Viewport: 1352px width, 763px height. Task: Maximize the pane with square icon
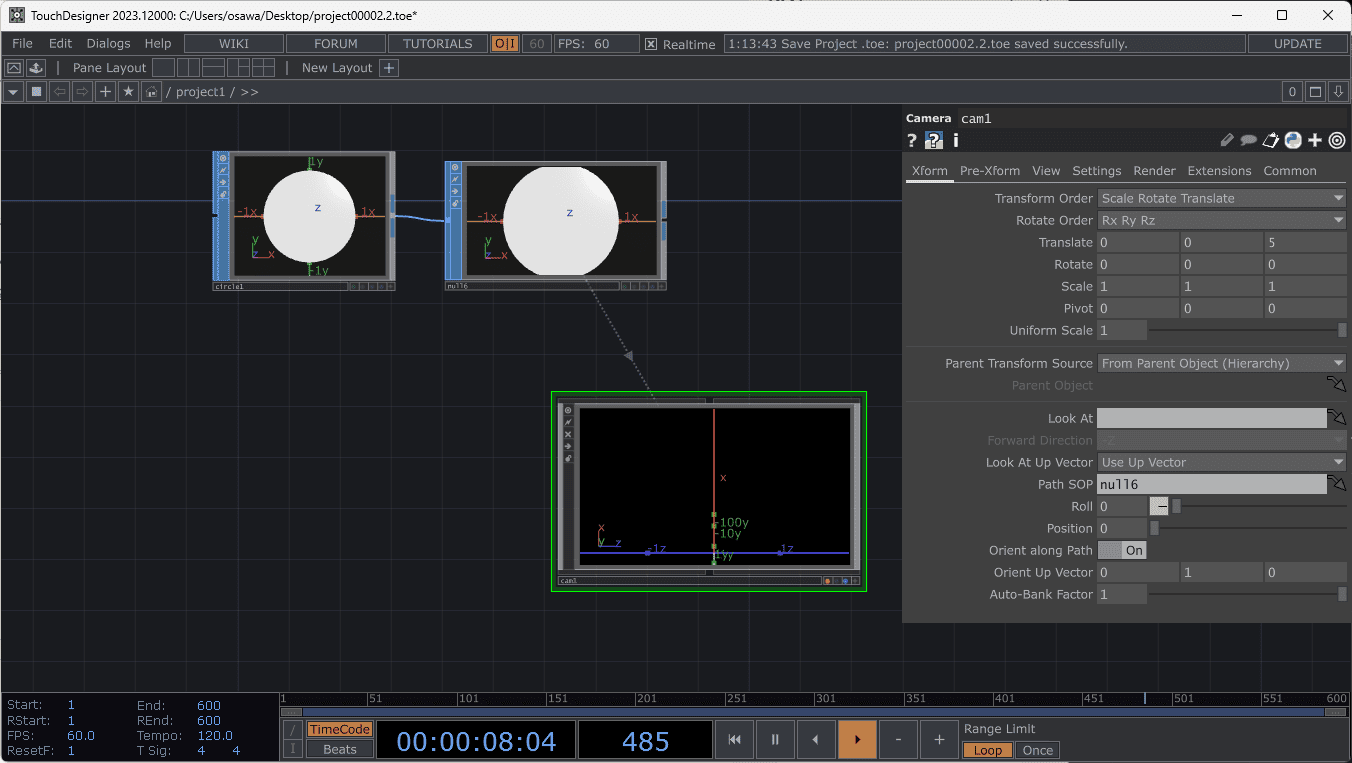(x=1316, y=92)
